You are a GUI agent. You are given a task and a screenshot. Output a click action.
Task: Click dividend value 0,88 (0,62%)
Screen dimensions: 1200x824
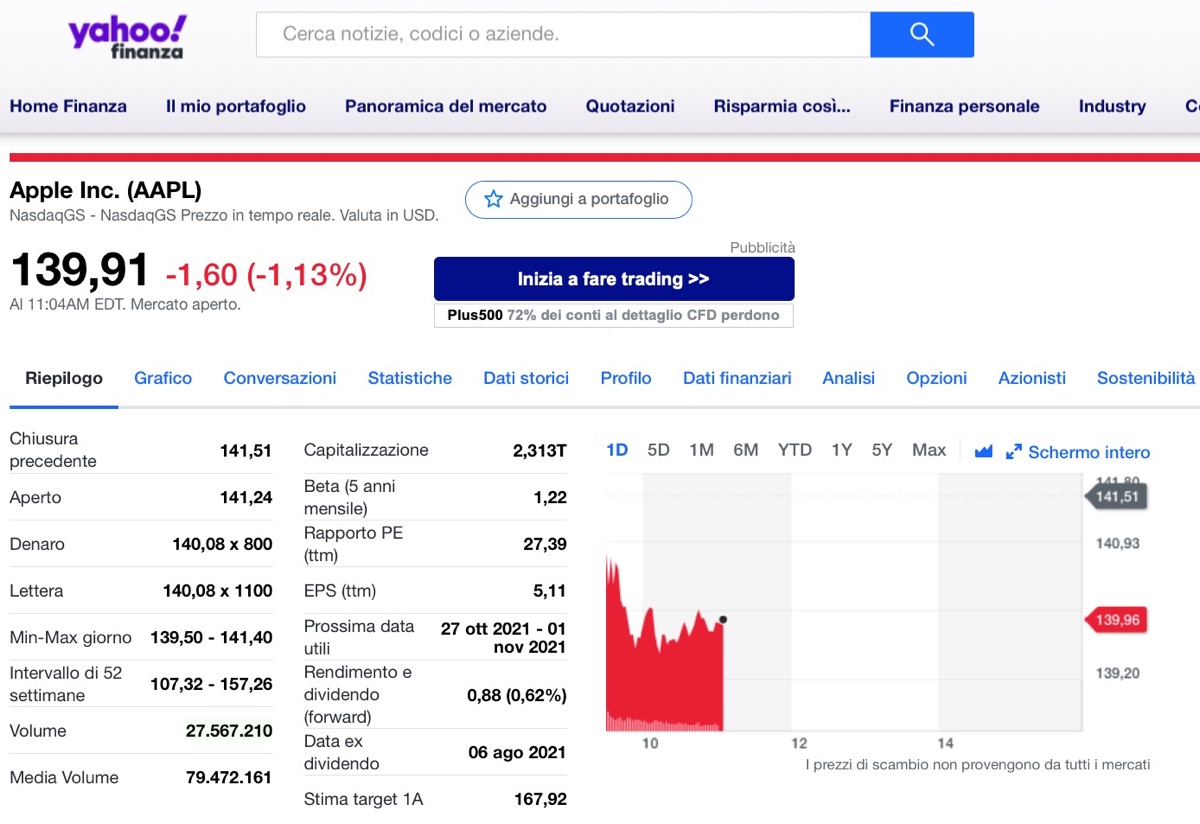(x=517, y=695)
